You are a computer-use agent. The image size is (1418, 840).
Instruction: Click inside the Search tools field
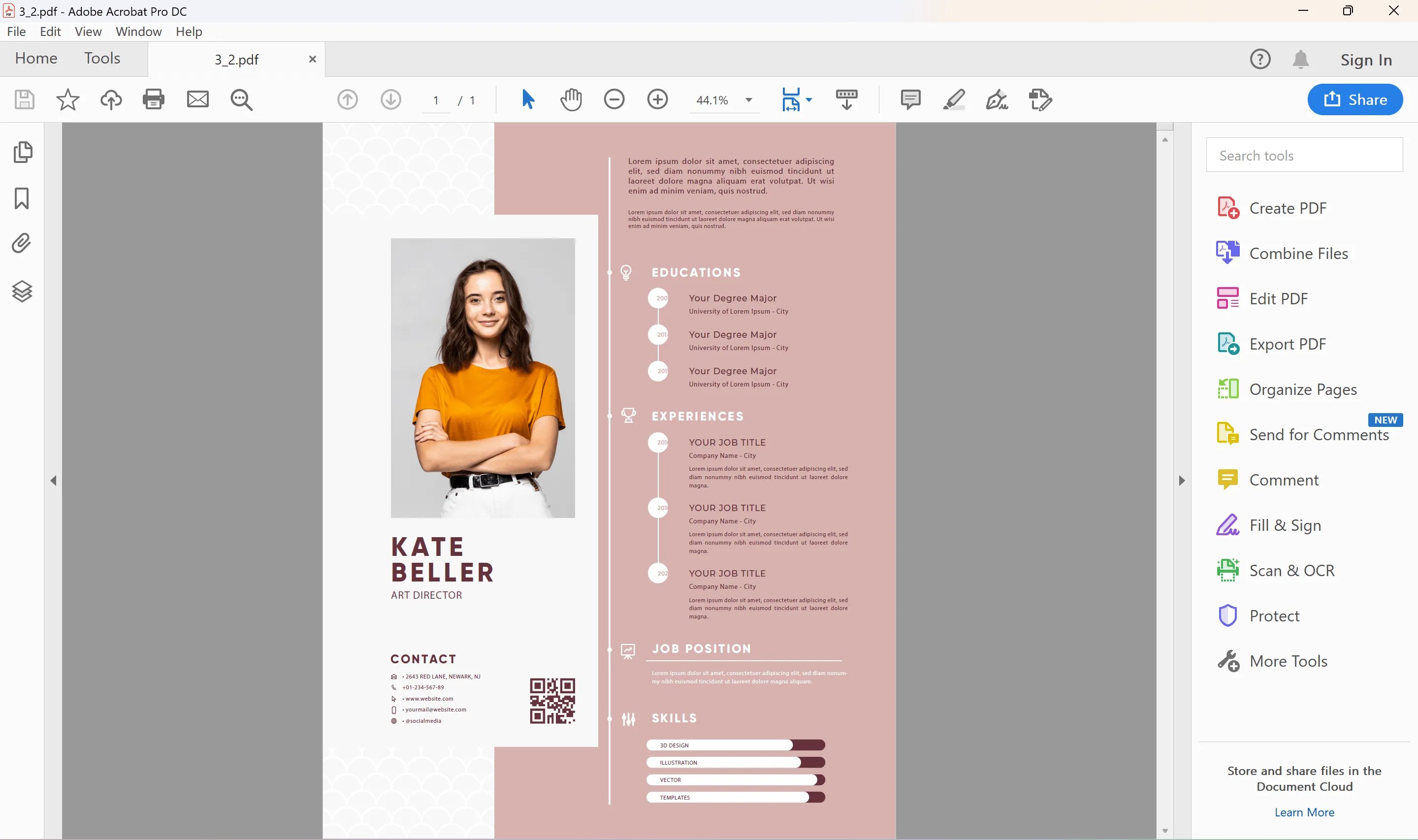tap(1304, 155)
